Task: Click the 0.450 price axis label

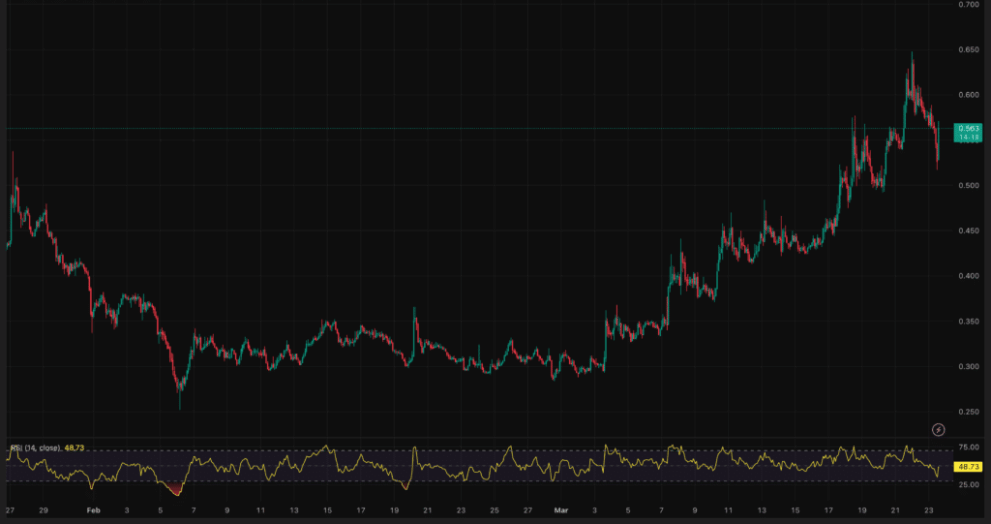Action: [x=968, y=231]
